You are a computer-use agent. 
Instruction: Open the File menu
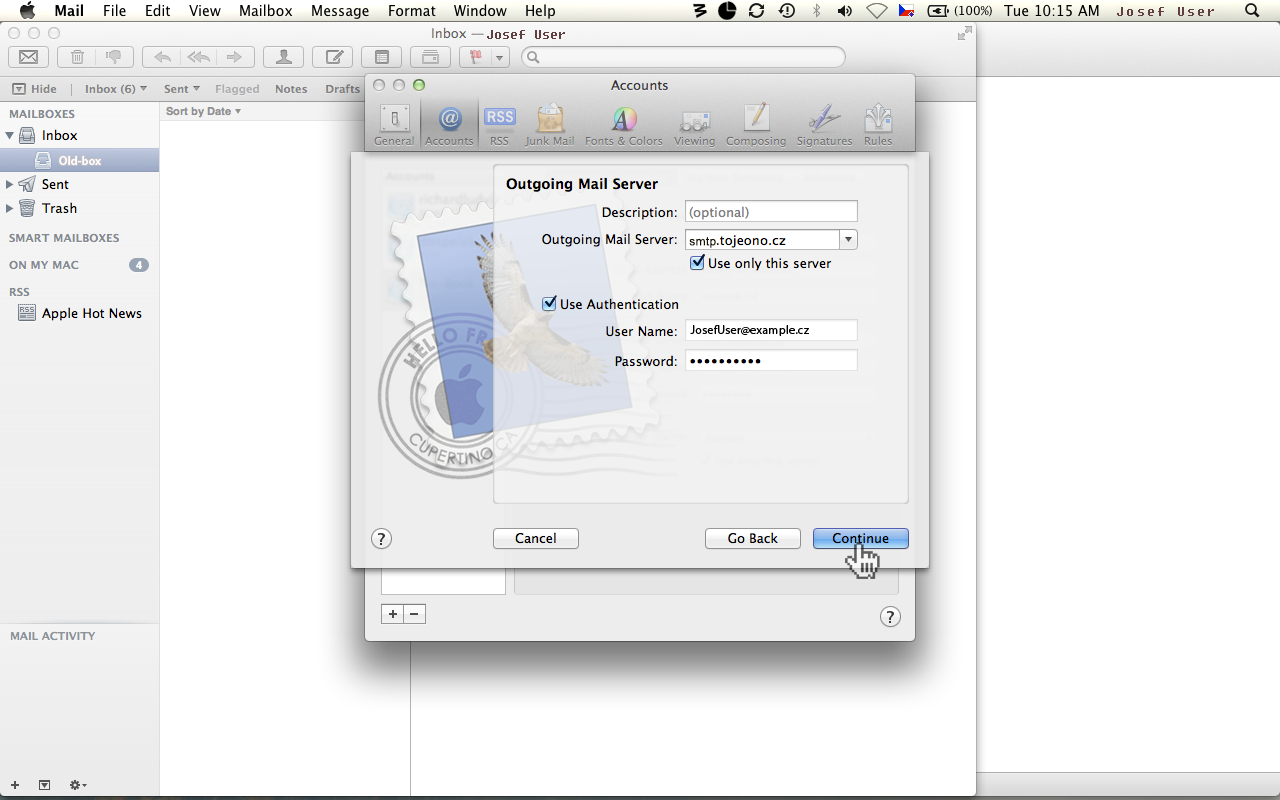[114, 11]
